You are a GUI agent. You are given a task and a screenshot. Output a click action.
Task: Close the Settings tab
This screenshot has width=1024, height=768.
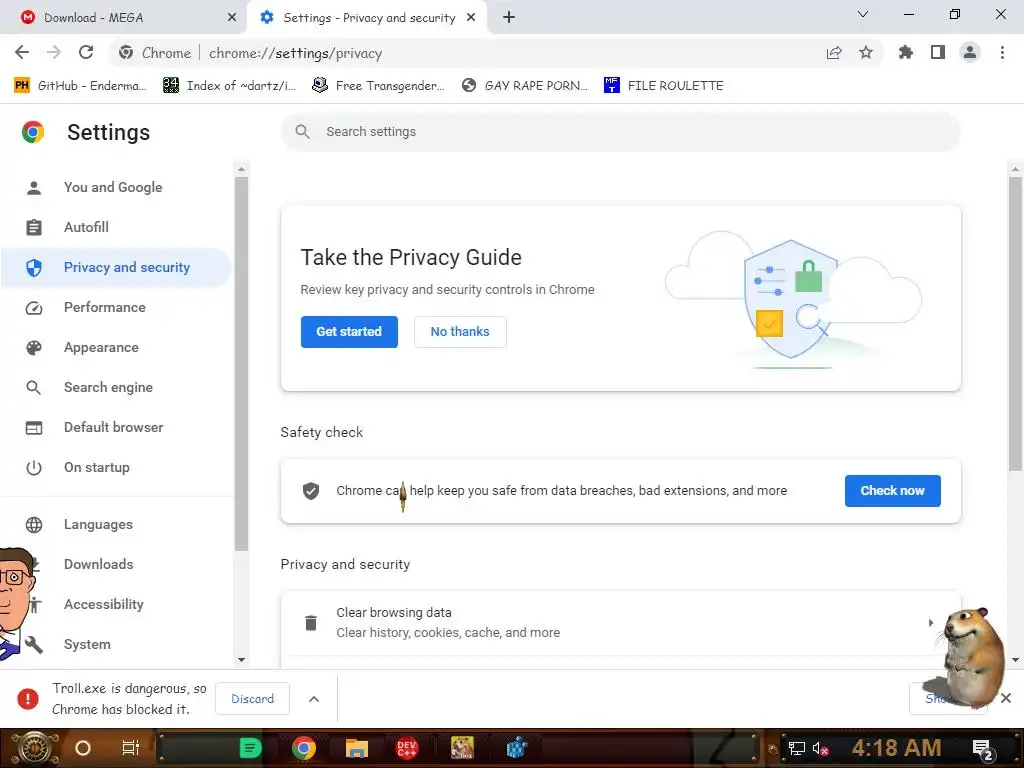click(471, 18)
